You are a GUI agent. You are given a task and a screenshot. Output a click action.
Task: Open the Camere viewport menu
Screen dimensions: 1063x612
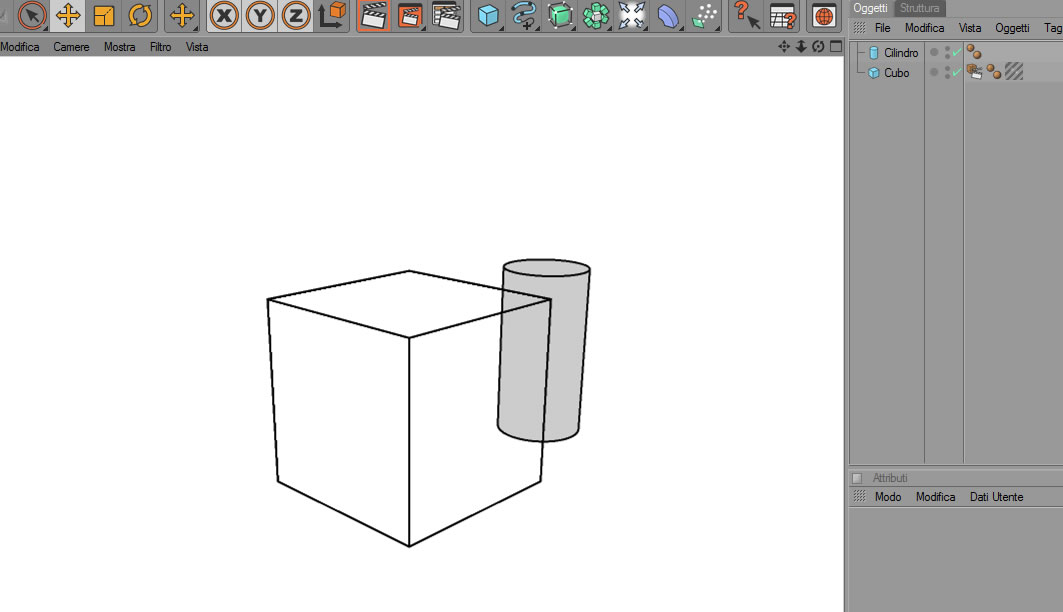[71, 47]
